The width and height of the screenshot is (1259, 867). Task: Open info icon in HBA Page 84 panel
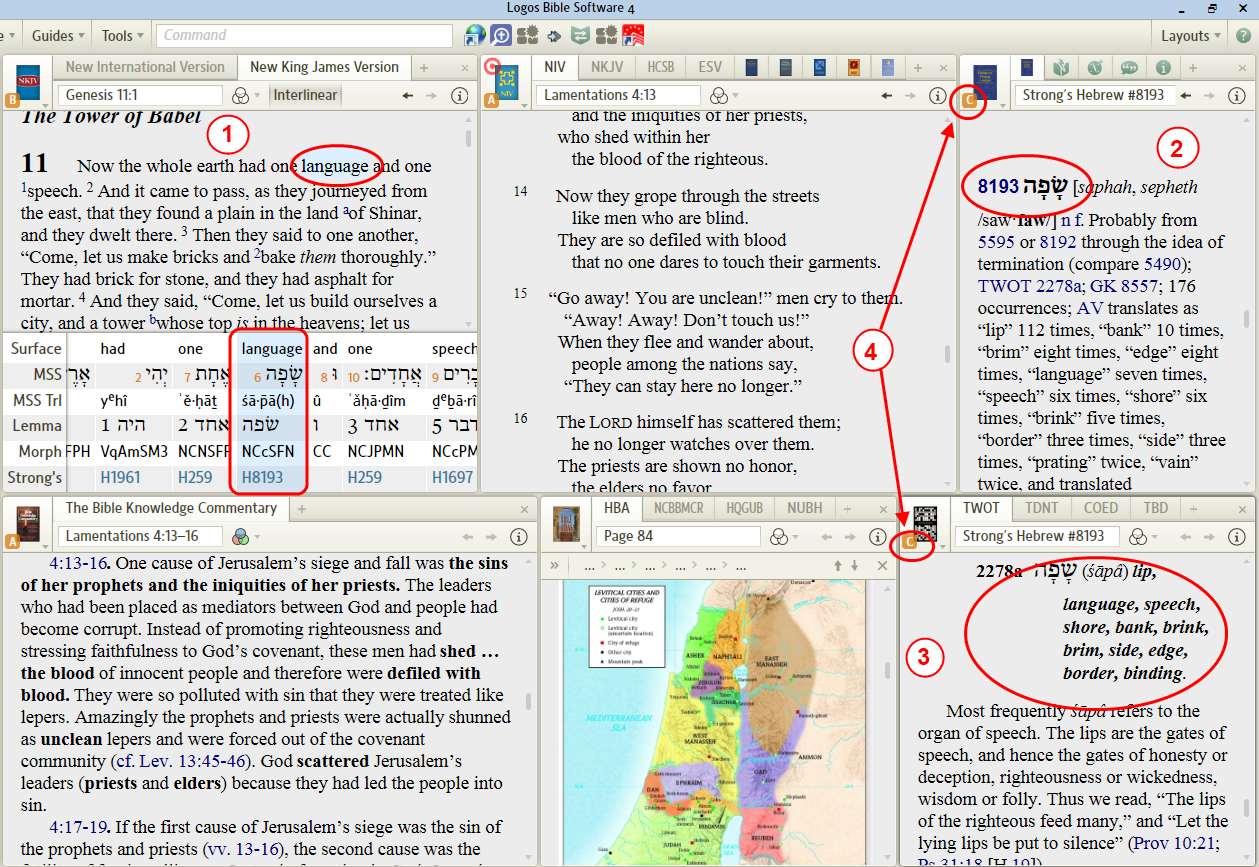877,537
